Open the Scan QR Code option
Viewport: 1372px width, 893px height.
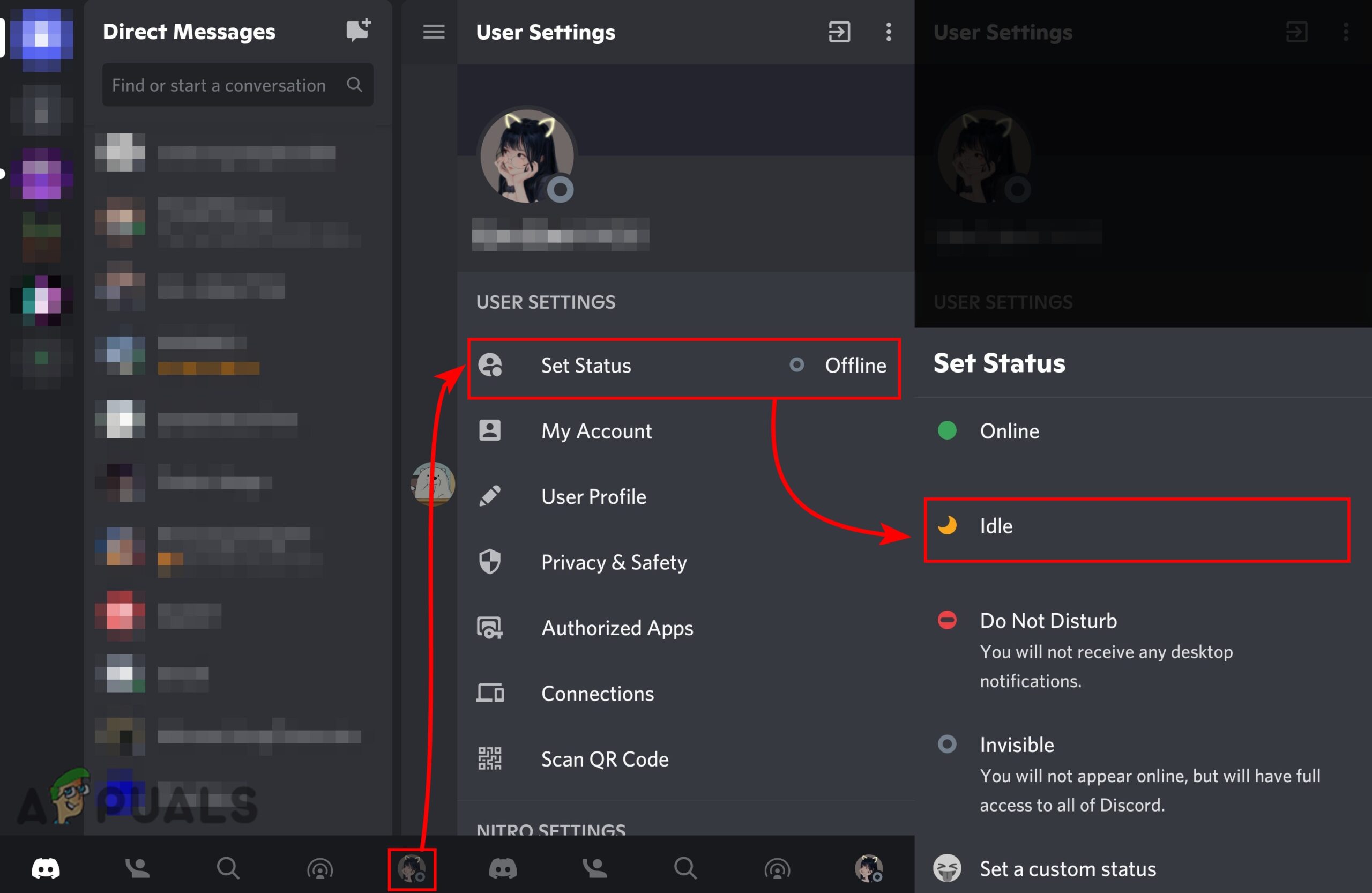pyautogui.click(x=604, y=759)
